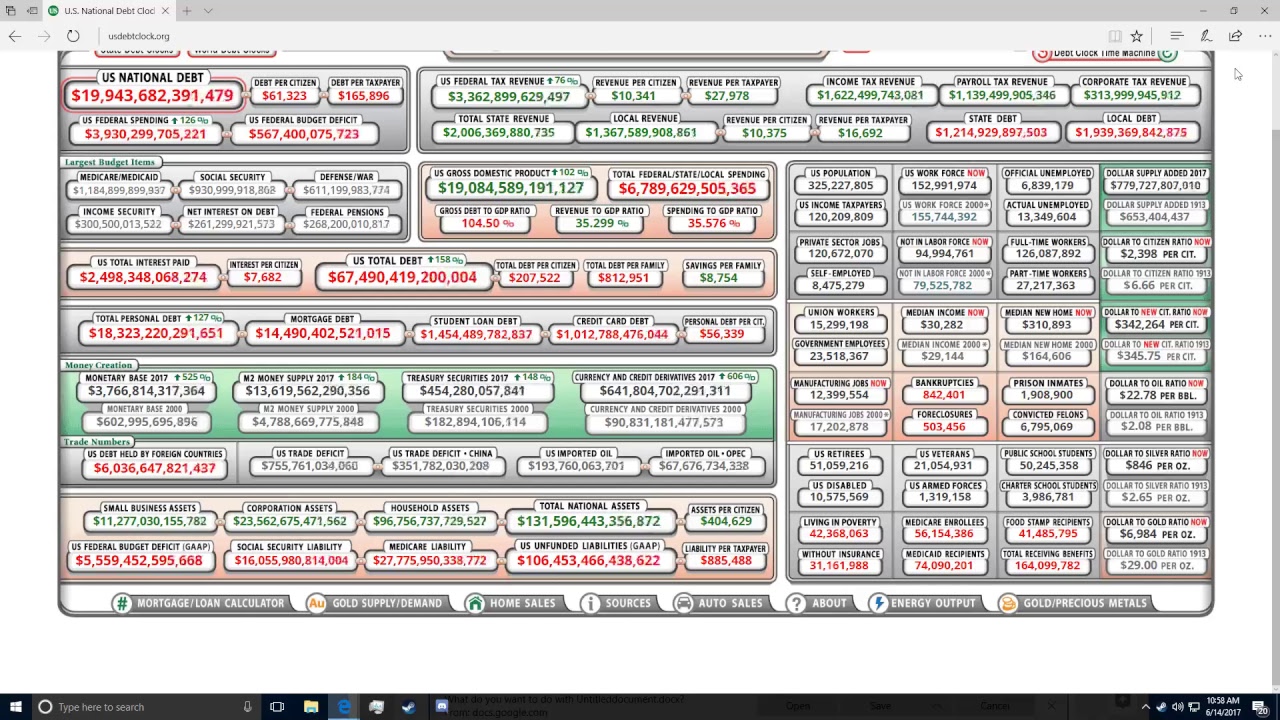1280x720 pixels.
Task: Click Total Federal/State/Local Spending value
Action: (687, 188)
